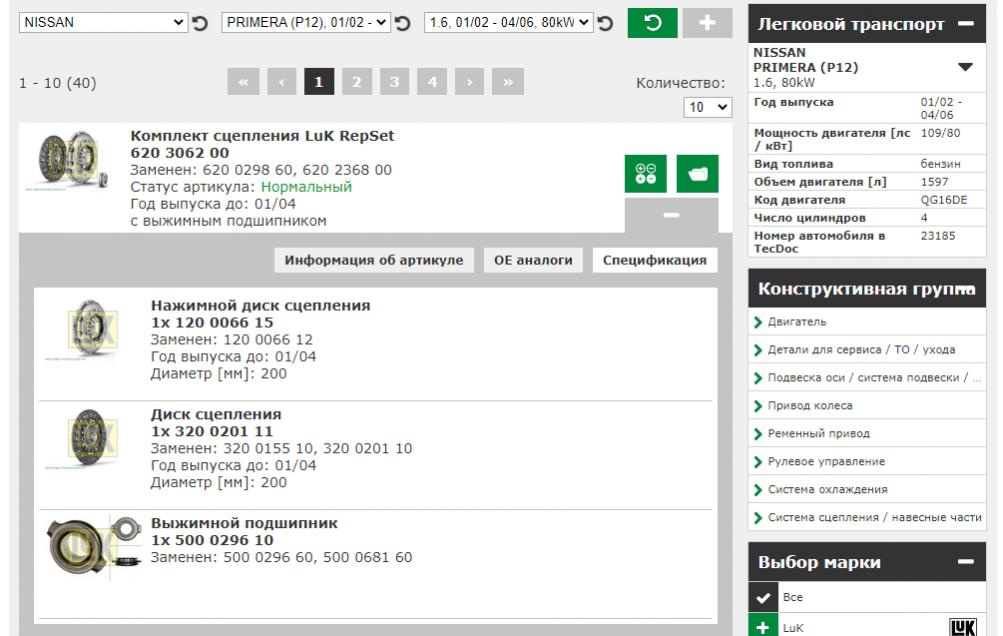This screenshot has width=1003, height=636.
Task: Click the fuel type value бензин
Action: 940,164
